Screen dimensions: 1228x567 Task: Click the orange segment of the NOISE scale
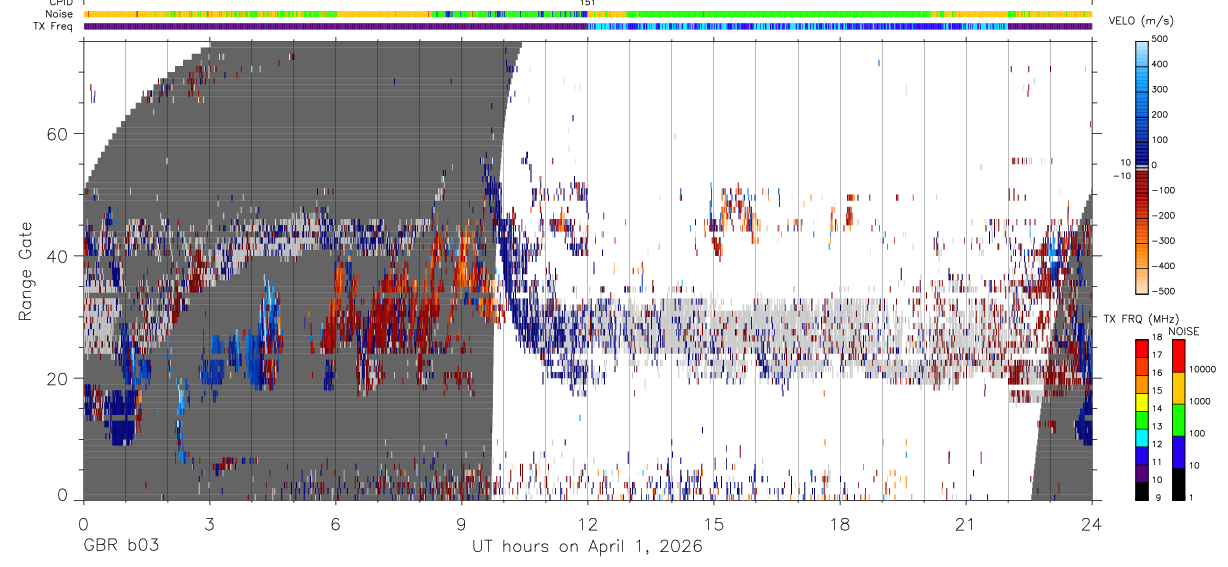pos(1179,386)
